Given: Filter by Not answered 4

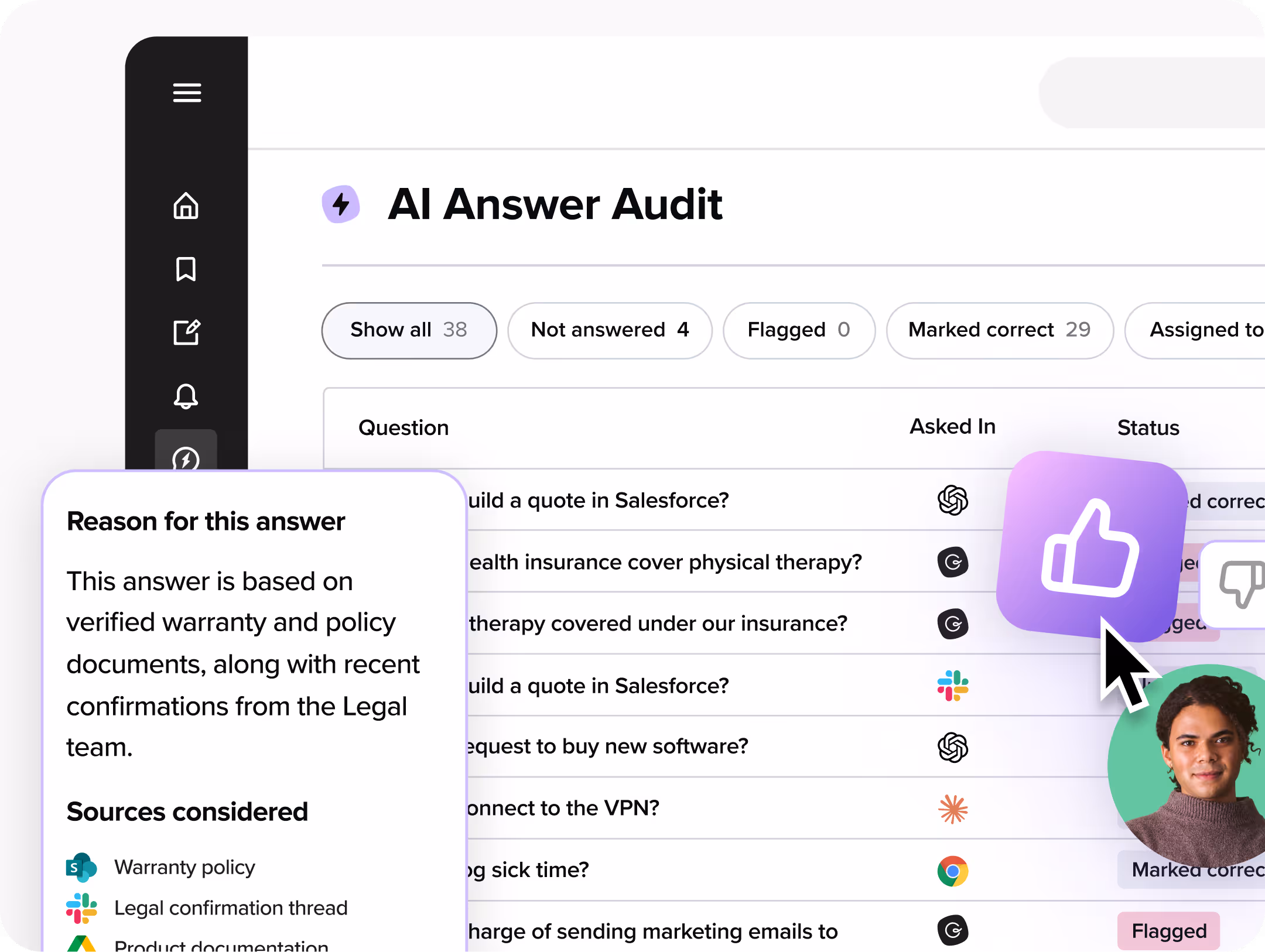Looking at the screenshot, I should (610, 330).
